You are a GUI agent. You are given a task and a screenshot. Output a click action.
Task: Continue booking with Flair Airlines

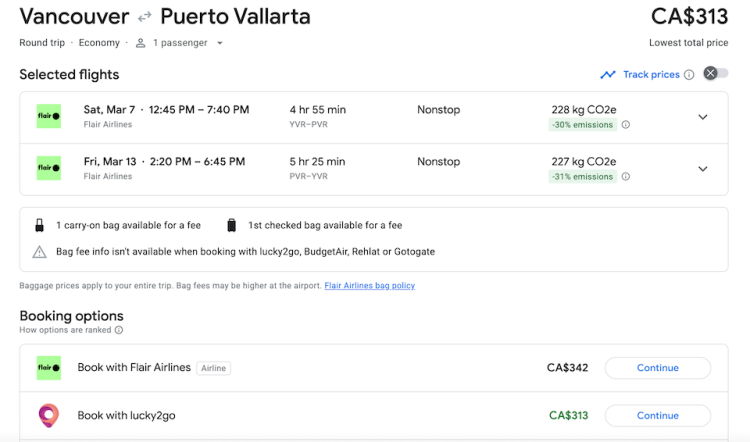coord(657,368)
